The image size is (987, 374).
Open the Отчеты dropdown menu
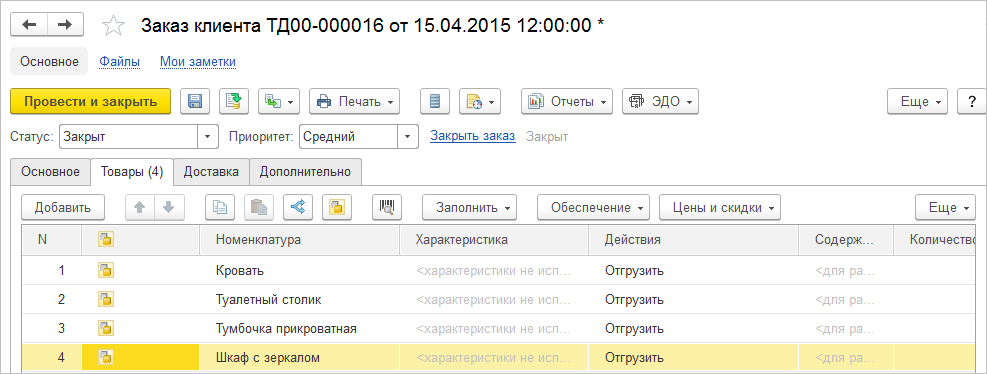coord(567,101)
